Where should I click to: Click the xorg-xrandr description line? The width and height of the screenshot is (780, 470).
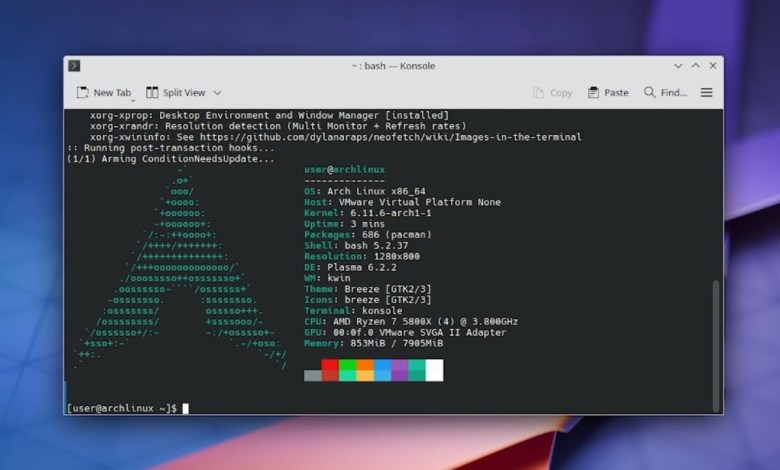[278, 126]
